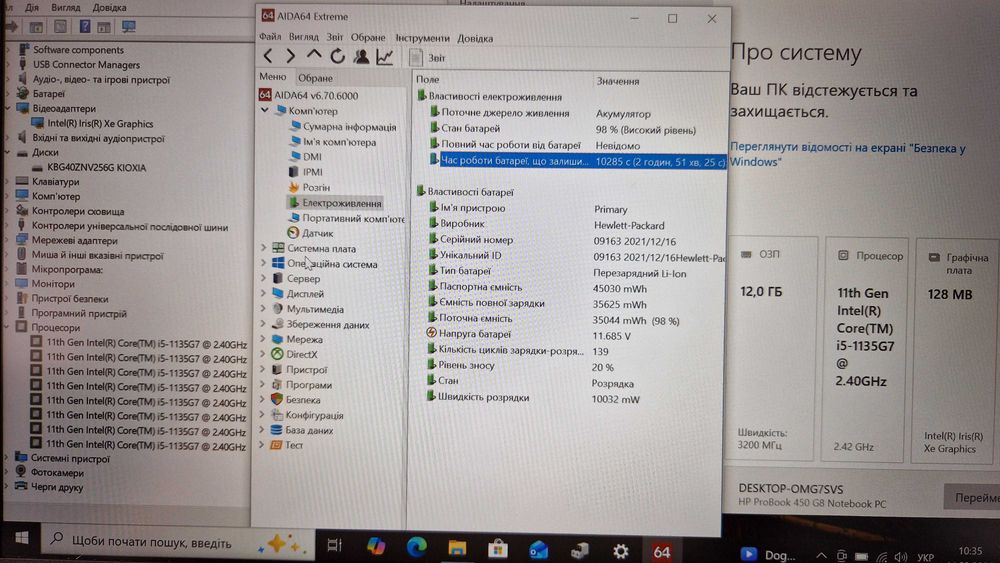Click AIDA64 icon on the taskbar
1000x563 pixels.
(x=661, y=552)
